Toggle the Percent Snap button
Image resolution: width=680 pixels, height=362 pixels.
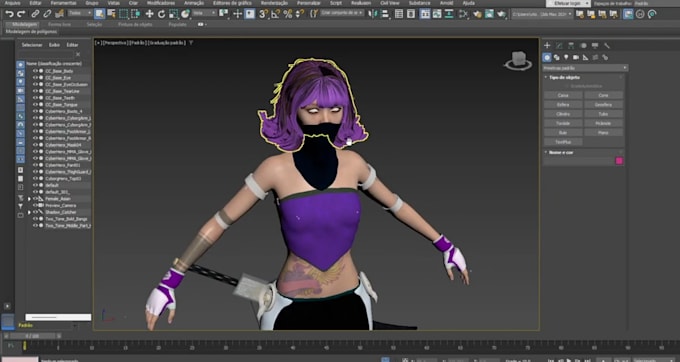(x=287, y=14)
